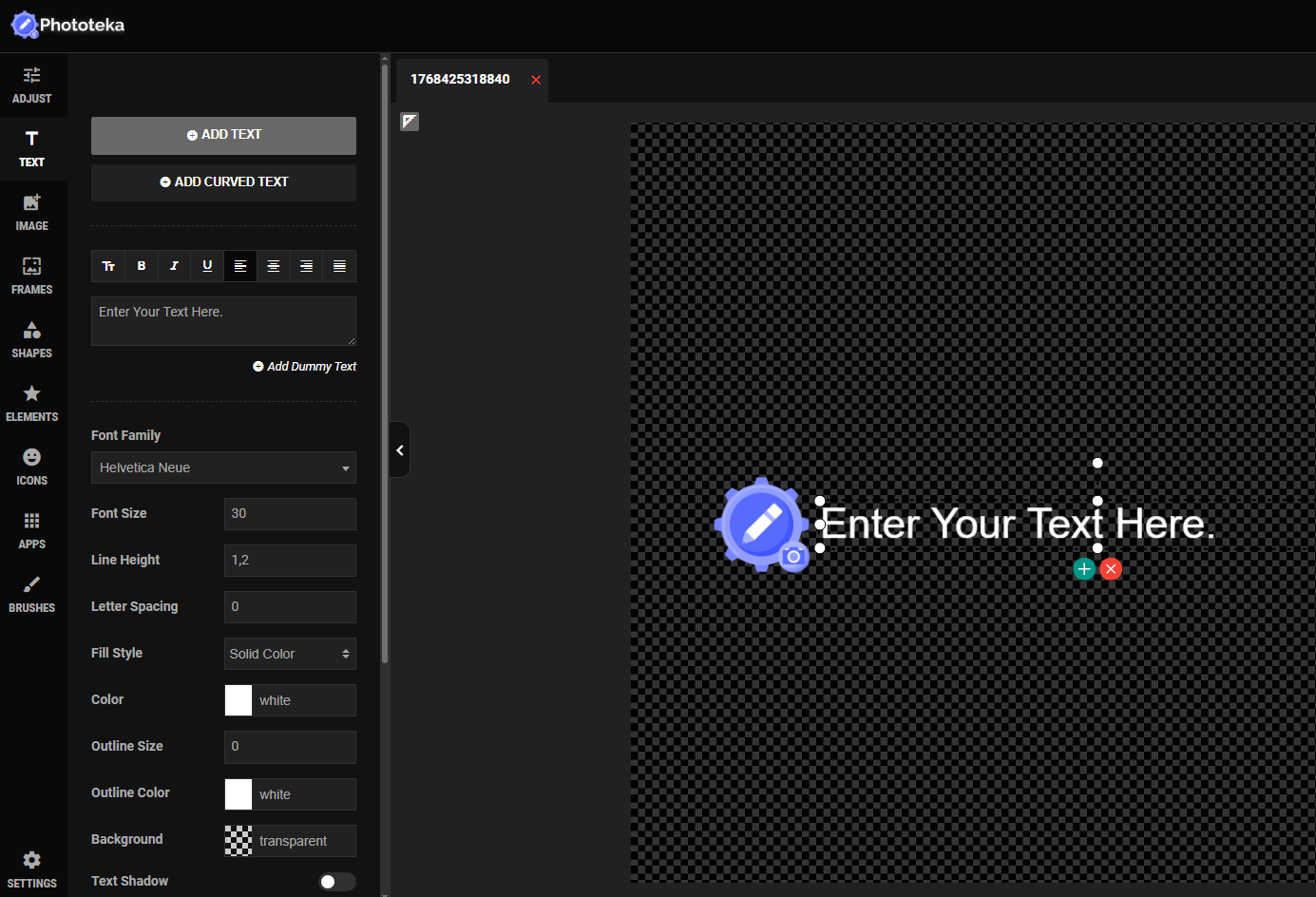Click the ADD TEXT button
1316x897 pixels.
223,135
